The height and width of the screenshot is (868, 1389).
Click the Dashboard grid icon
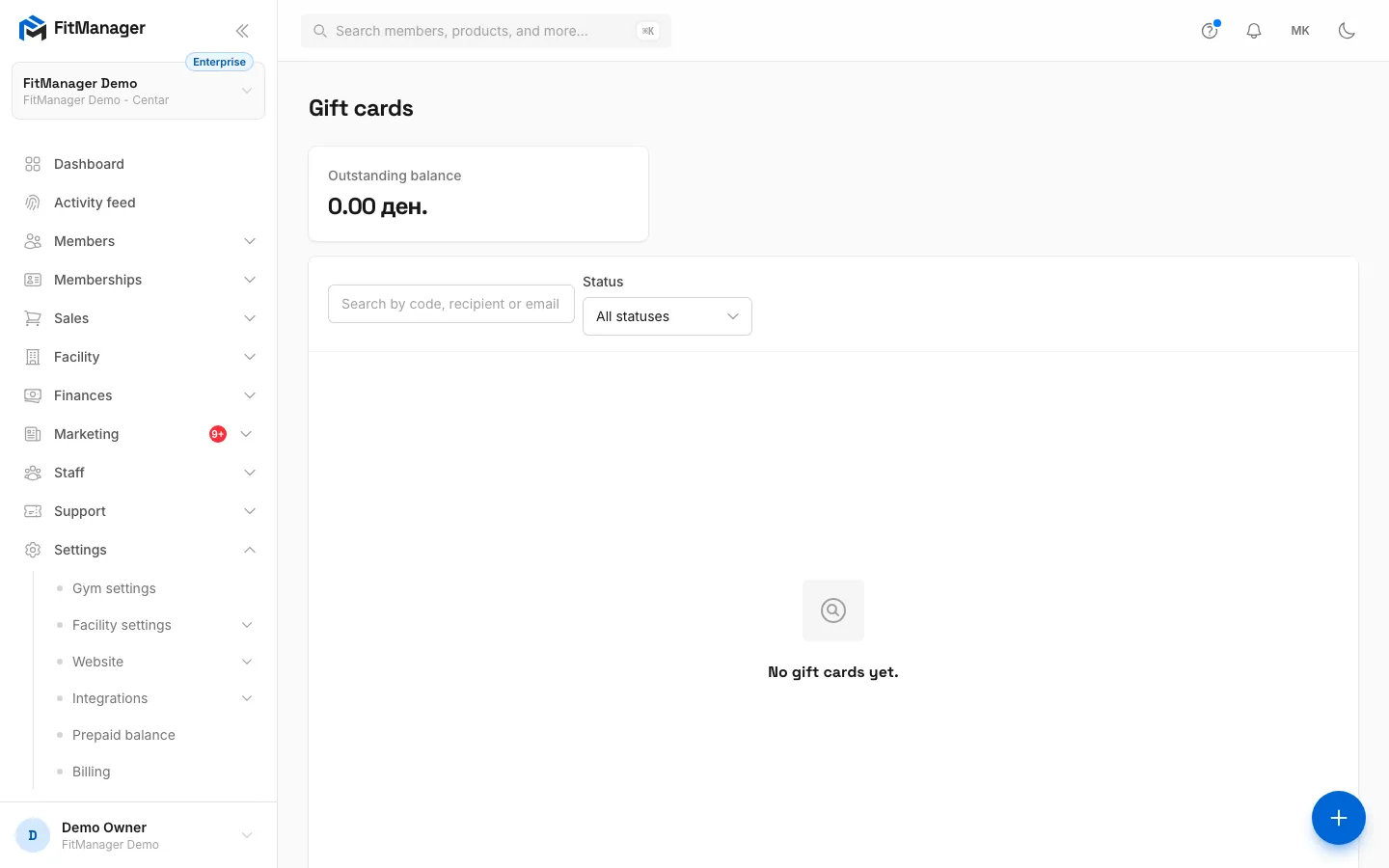coord(33,164)
